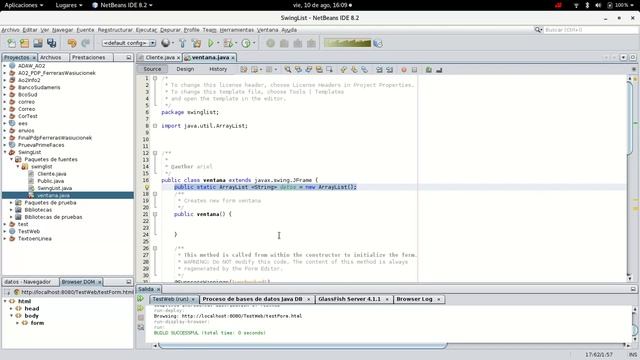Toggle Highlight Search in editor toolbar
This screenshot has height=360, width=640.
click(x=319, y=69)
